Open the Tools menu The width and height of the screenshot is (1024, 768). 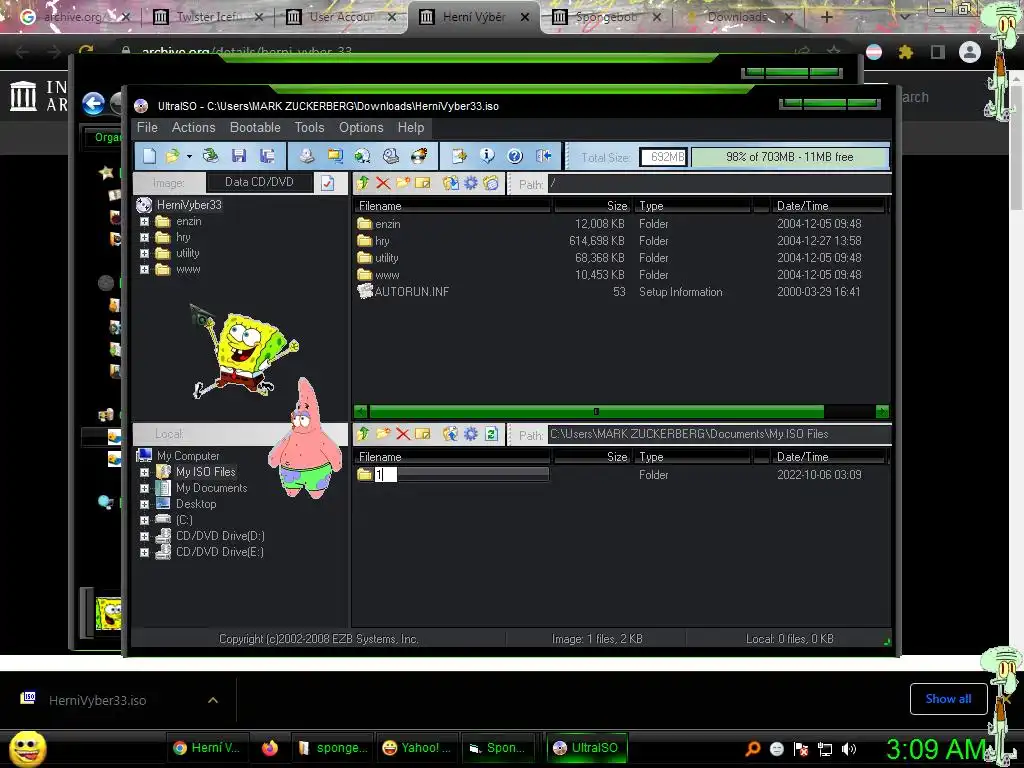tap(310, 127)
